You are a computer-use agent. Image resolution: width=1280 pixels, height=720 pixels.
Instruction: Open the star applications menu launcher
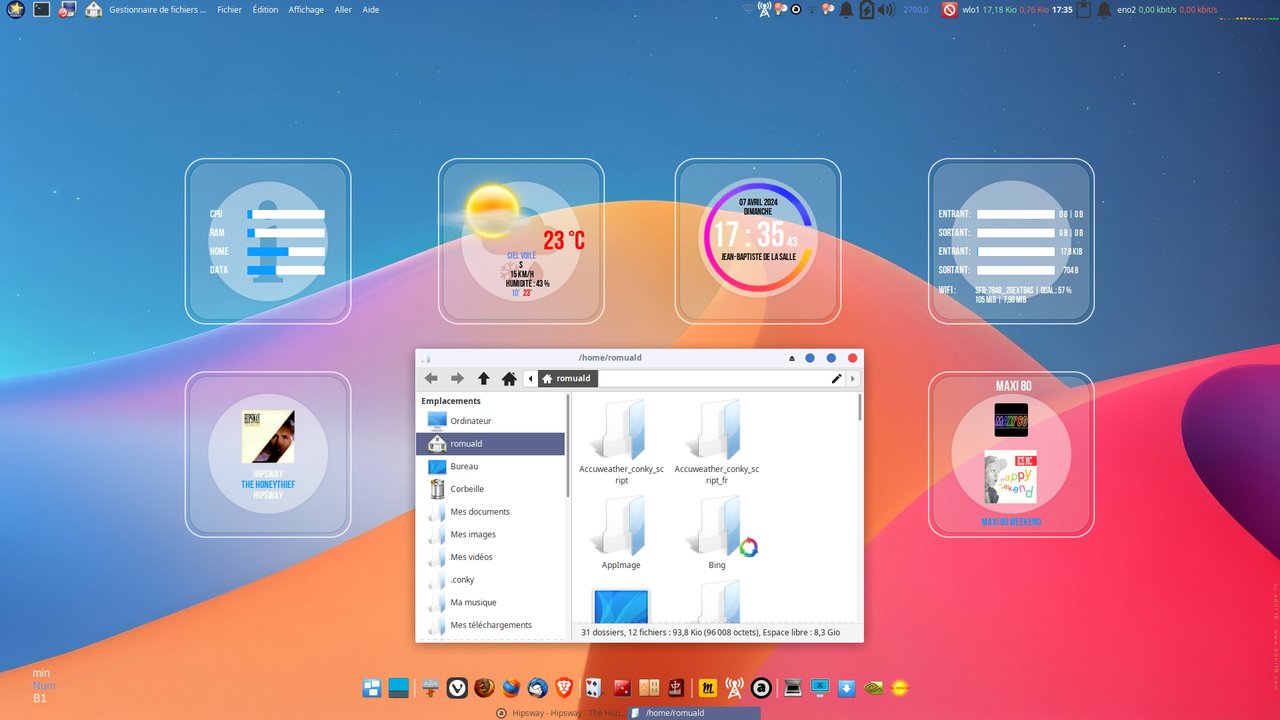coord(15,10)
